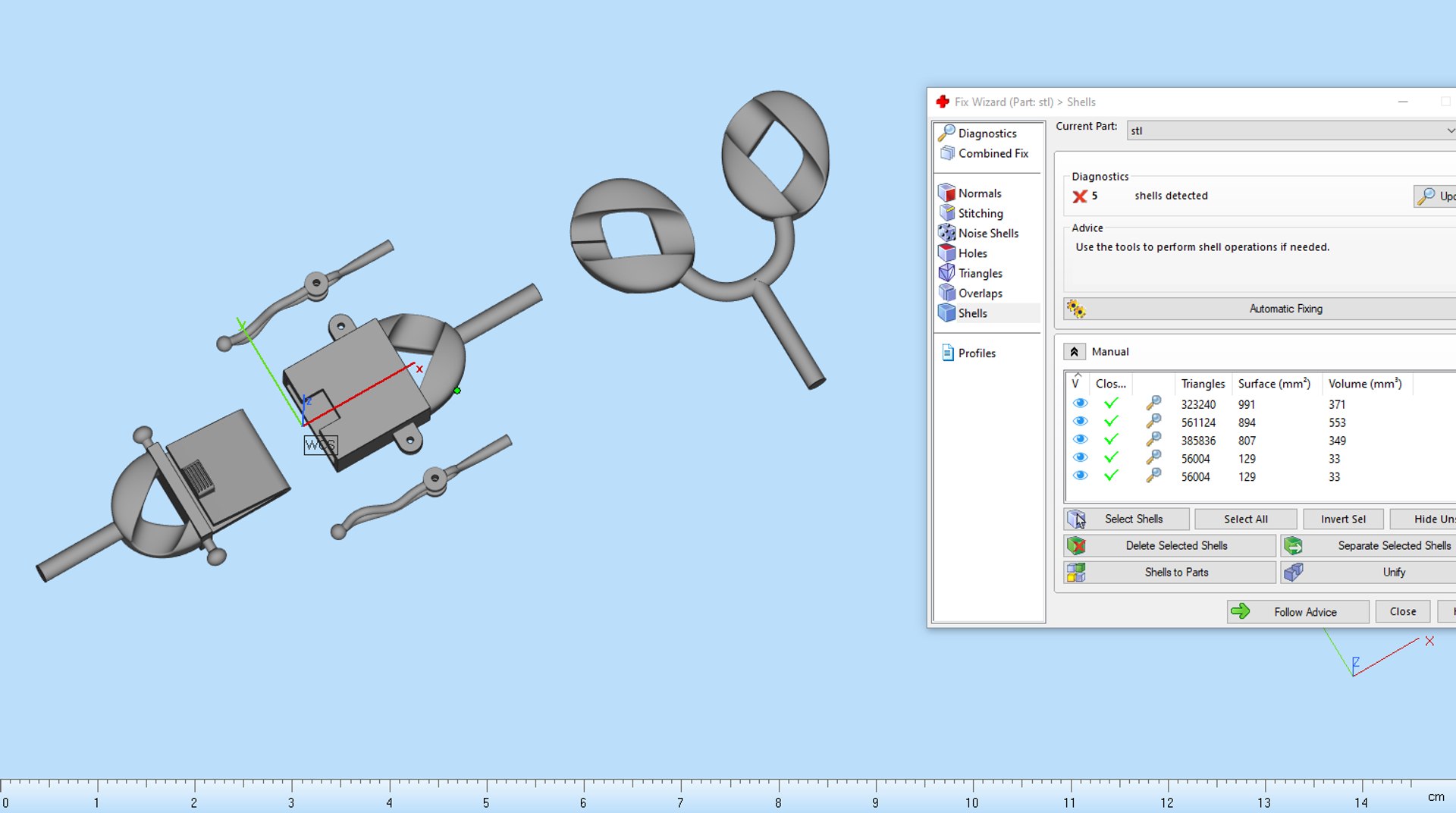The width and height of the screenshot is (1456, 813).
Task: Select the row with 385836 triangles
Action: 1260,441
